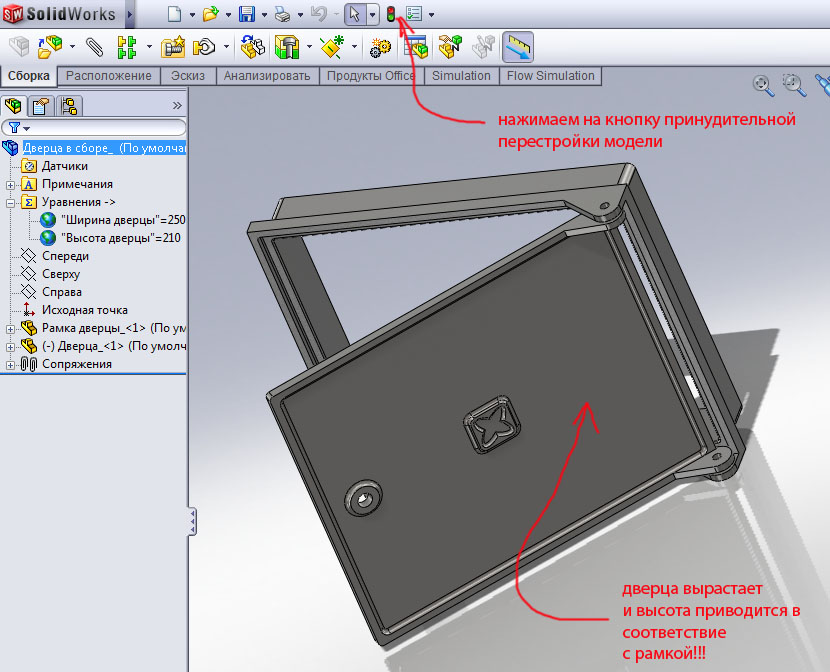Screen dimensions: 830x672
Task: Click the Print icon
Action: coord(283,14)
